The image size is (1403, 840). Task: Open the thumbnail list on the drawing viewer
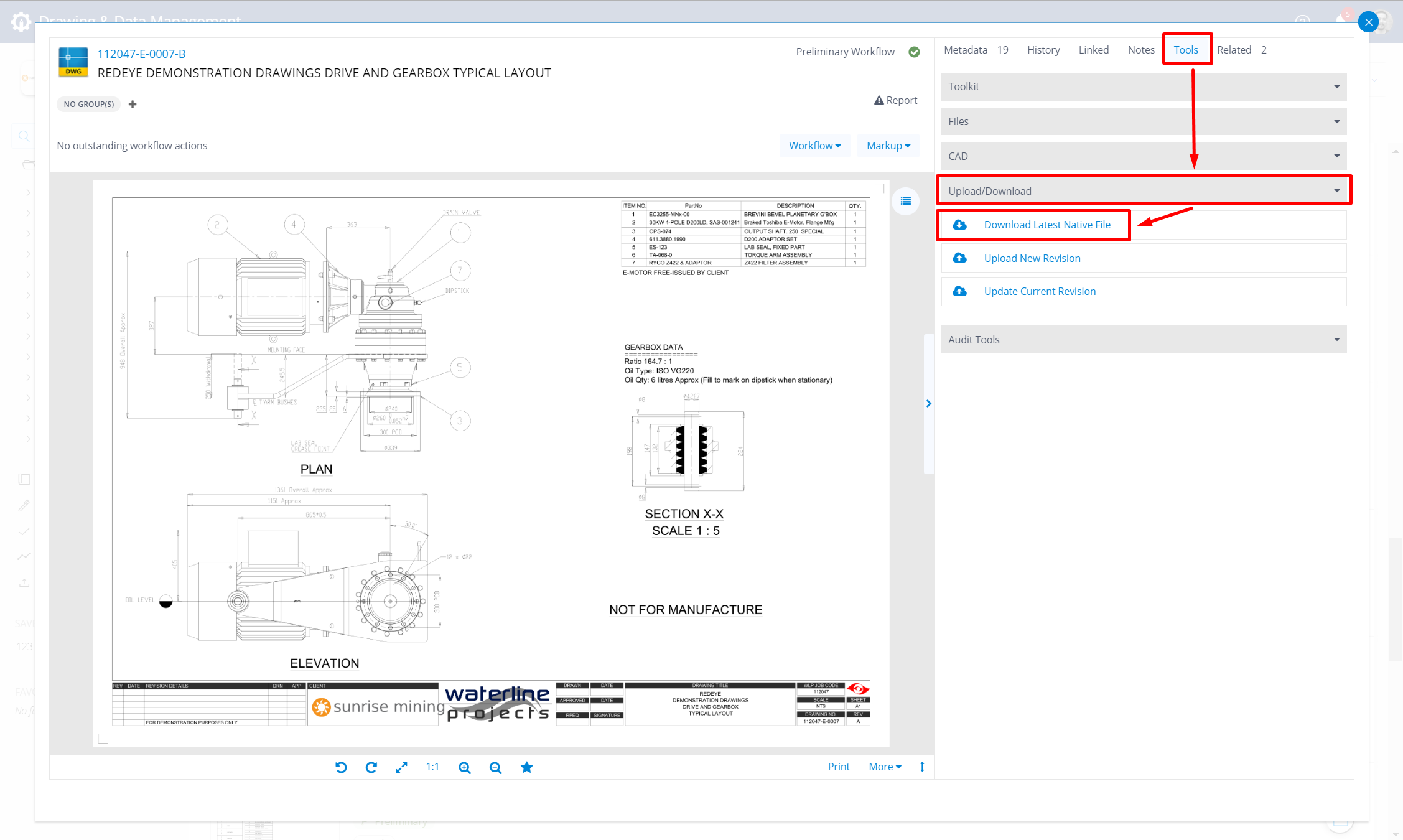[906, 201]
